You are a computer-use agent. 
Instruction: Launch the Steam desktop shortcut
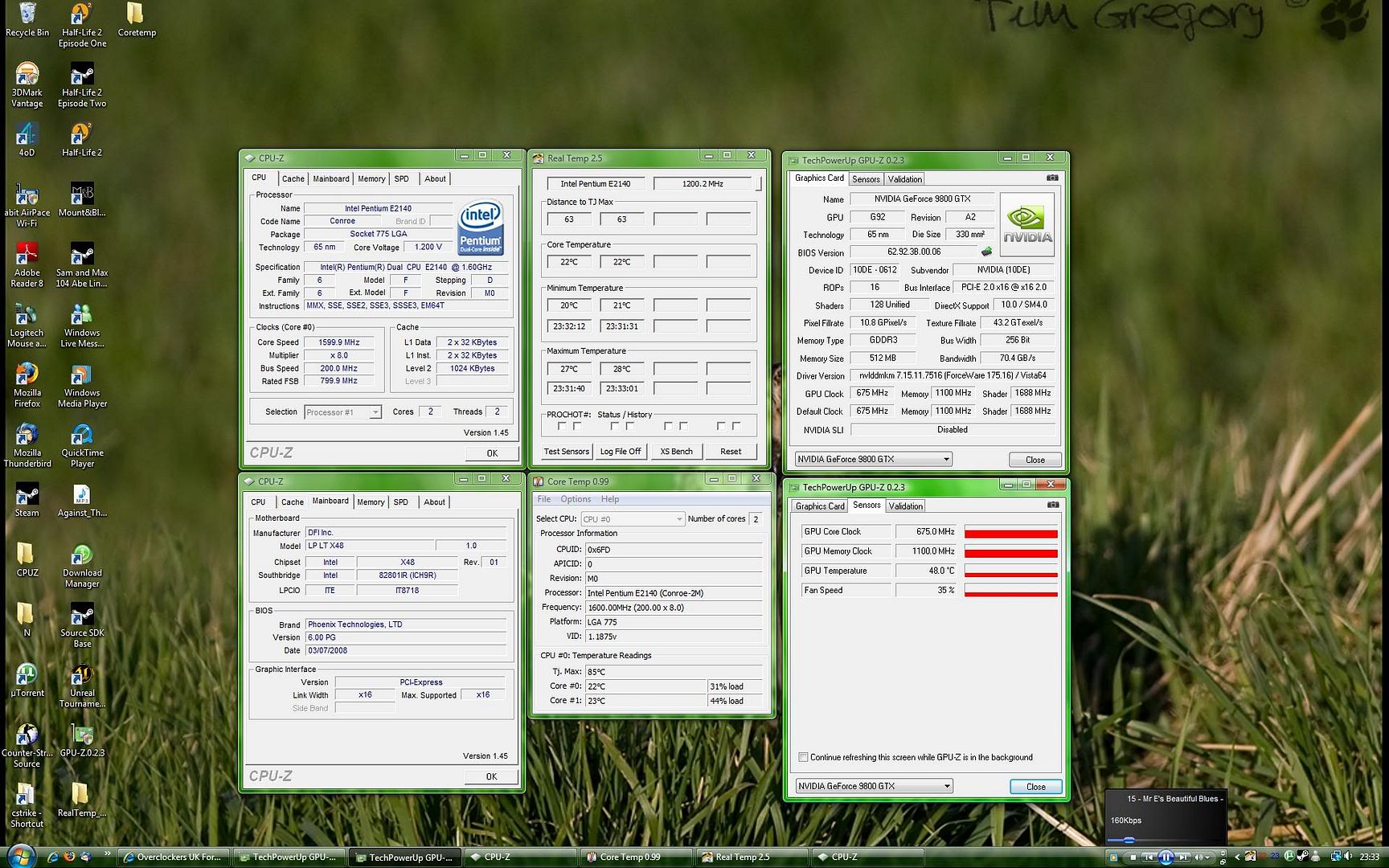tap(27, 499)
